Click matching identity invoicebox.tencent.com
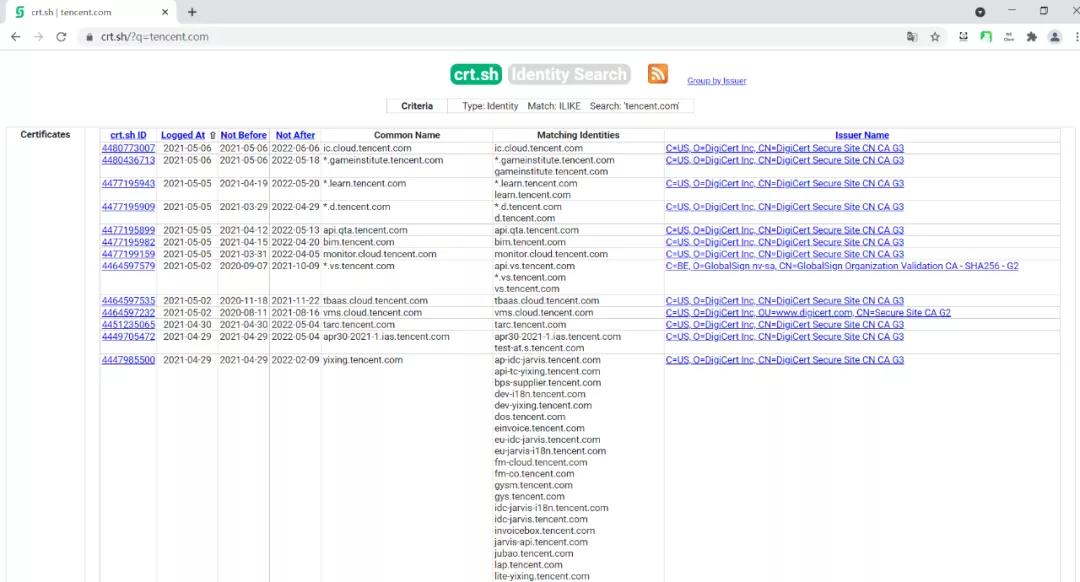The image size is (1080, 582). click(544, 530)
